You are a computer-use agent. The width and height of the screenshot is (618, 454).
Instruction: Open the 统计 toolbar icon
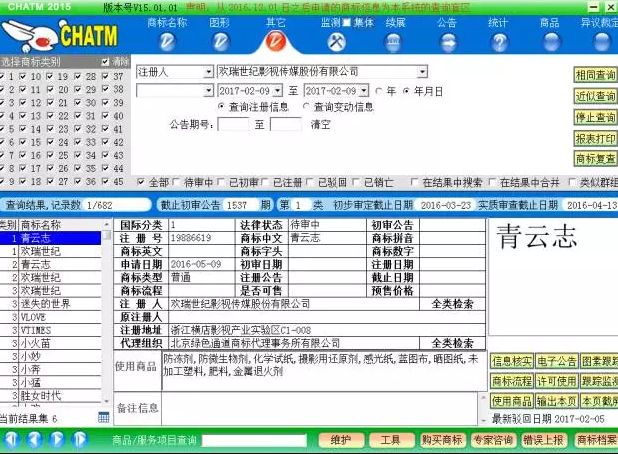point(499,41)
